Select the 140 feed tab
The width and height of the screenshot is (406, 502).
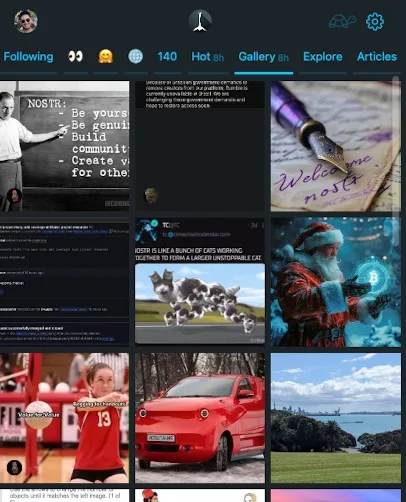click(x=167, y=57)
